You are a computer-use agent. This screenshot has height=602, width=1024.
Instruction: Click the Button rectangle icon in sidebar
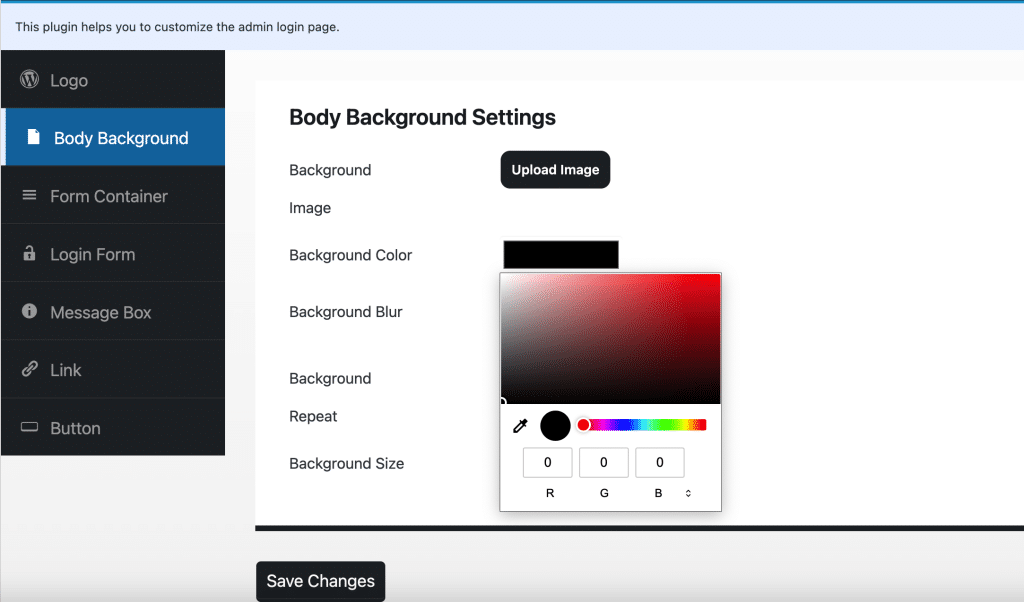click(30, 428)
